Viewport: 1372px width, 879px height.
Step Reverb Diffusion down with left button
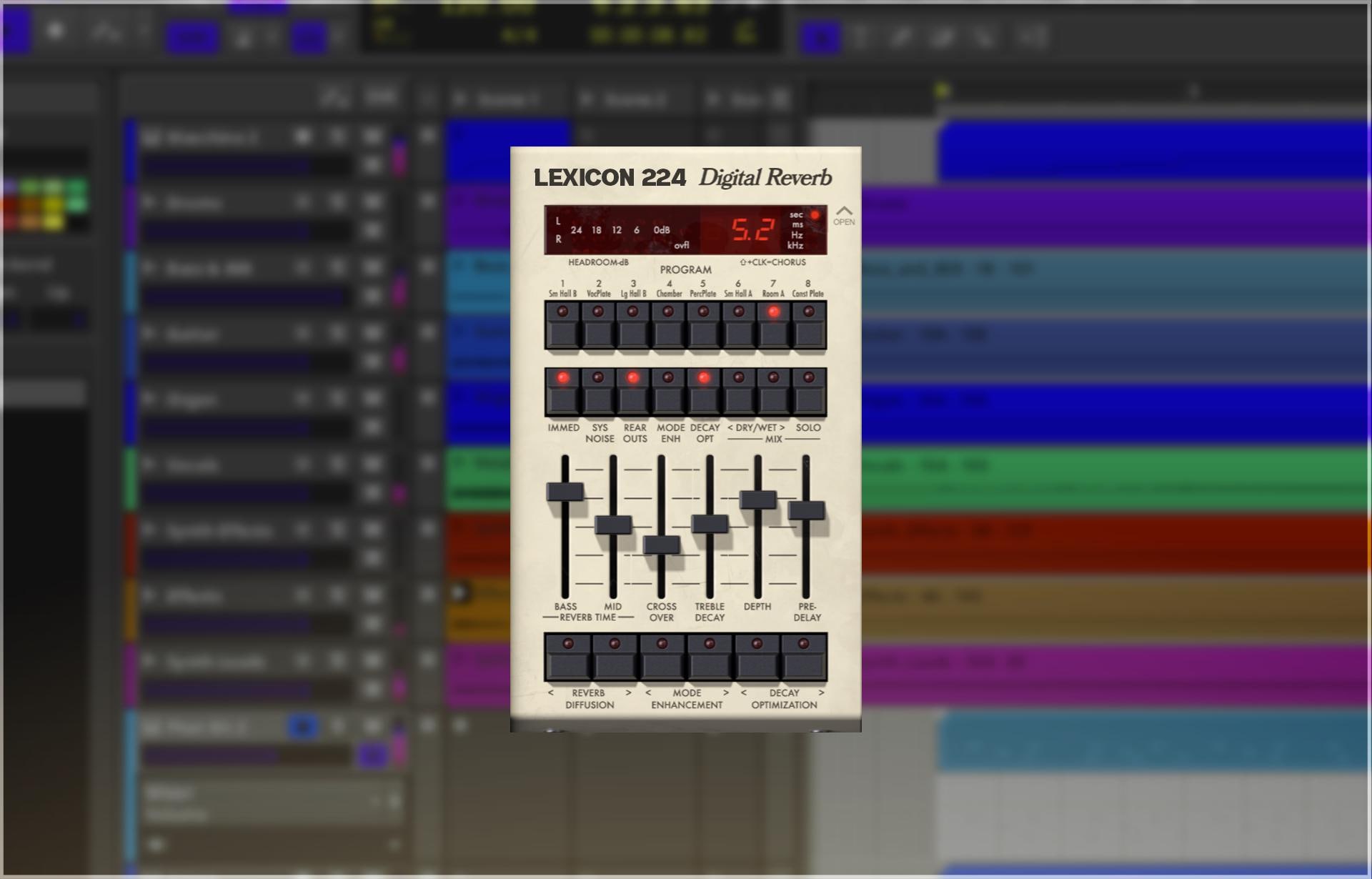click(x=568, y=657)
